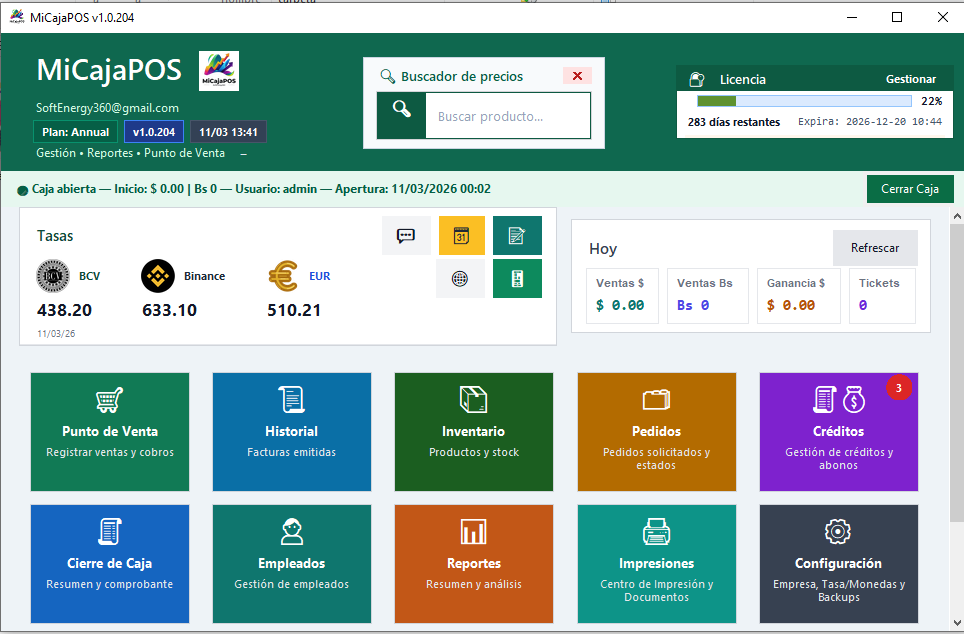Viewport: 964px width, 634px height.
Task: Open Créditos tile with badge 3
Action: [x=838, y=432]
